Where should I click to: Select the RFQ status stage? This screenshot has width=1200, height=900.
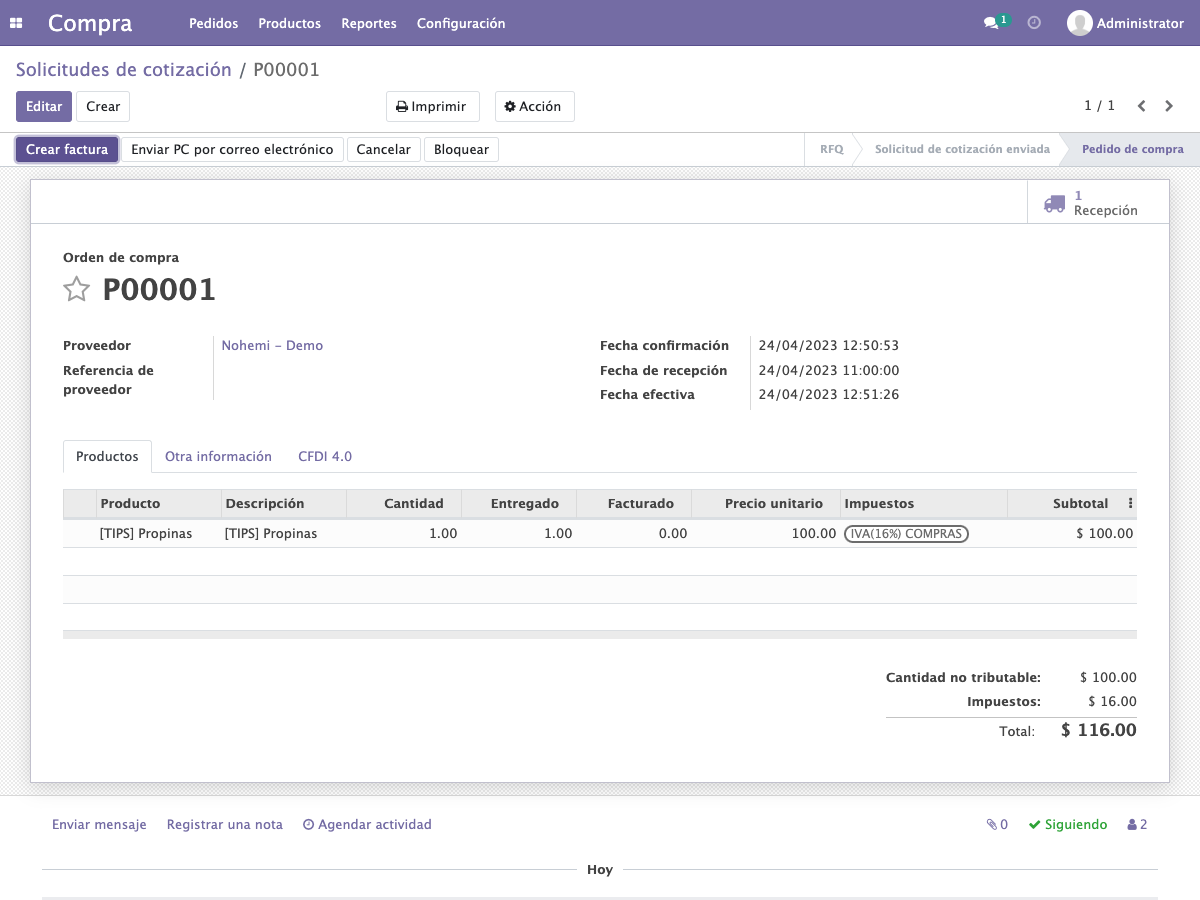(832, 150)
